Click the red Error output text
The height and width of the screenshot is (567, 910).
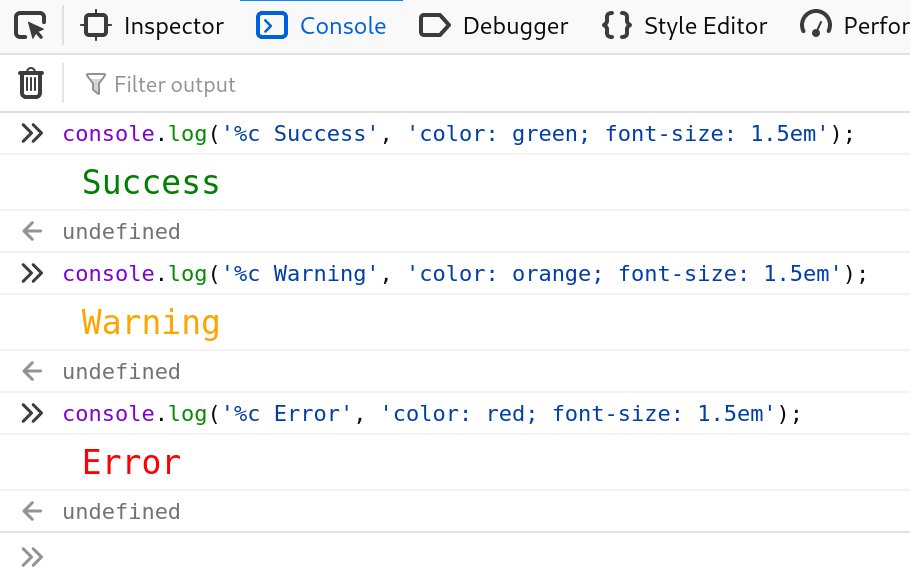[x=132, y=463]
